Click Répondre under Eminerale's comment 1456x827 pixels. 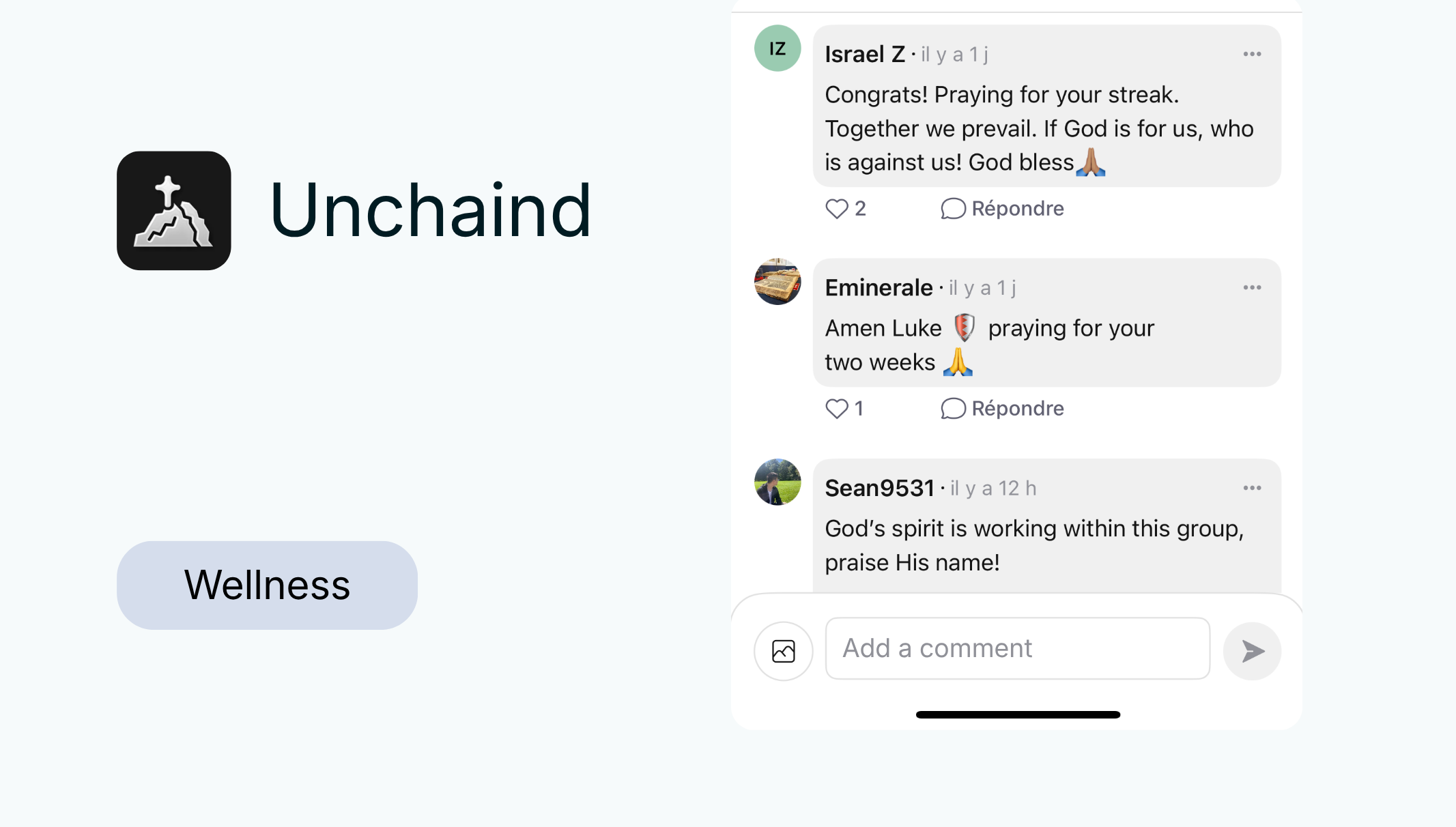pyautogui.click(x=1017, y=408)
